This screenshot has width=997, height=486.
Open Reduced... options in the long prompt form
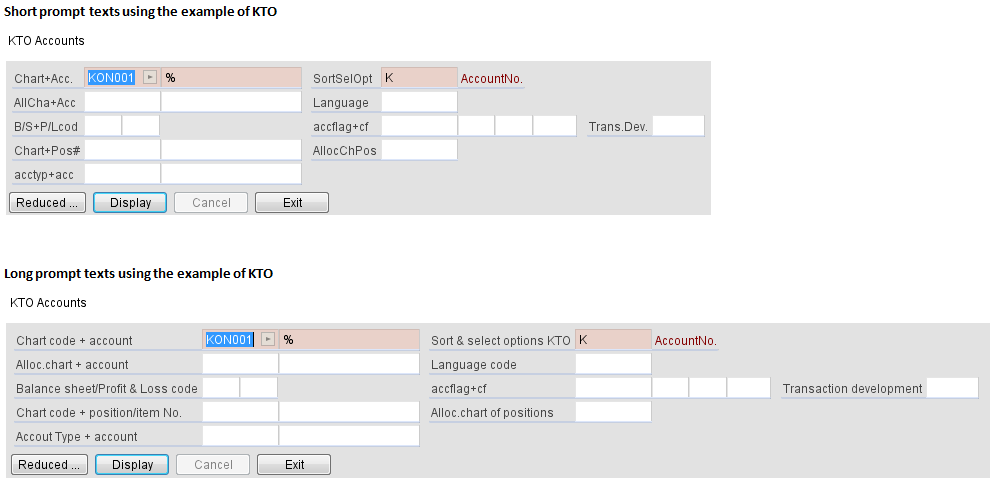coord(50,465)
